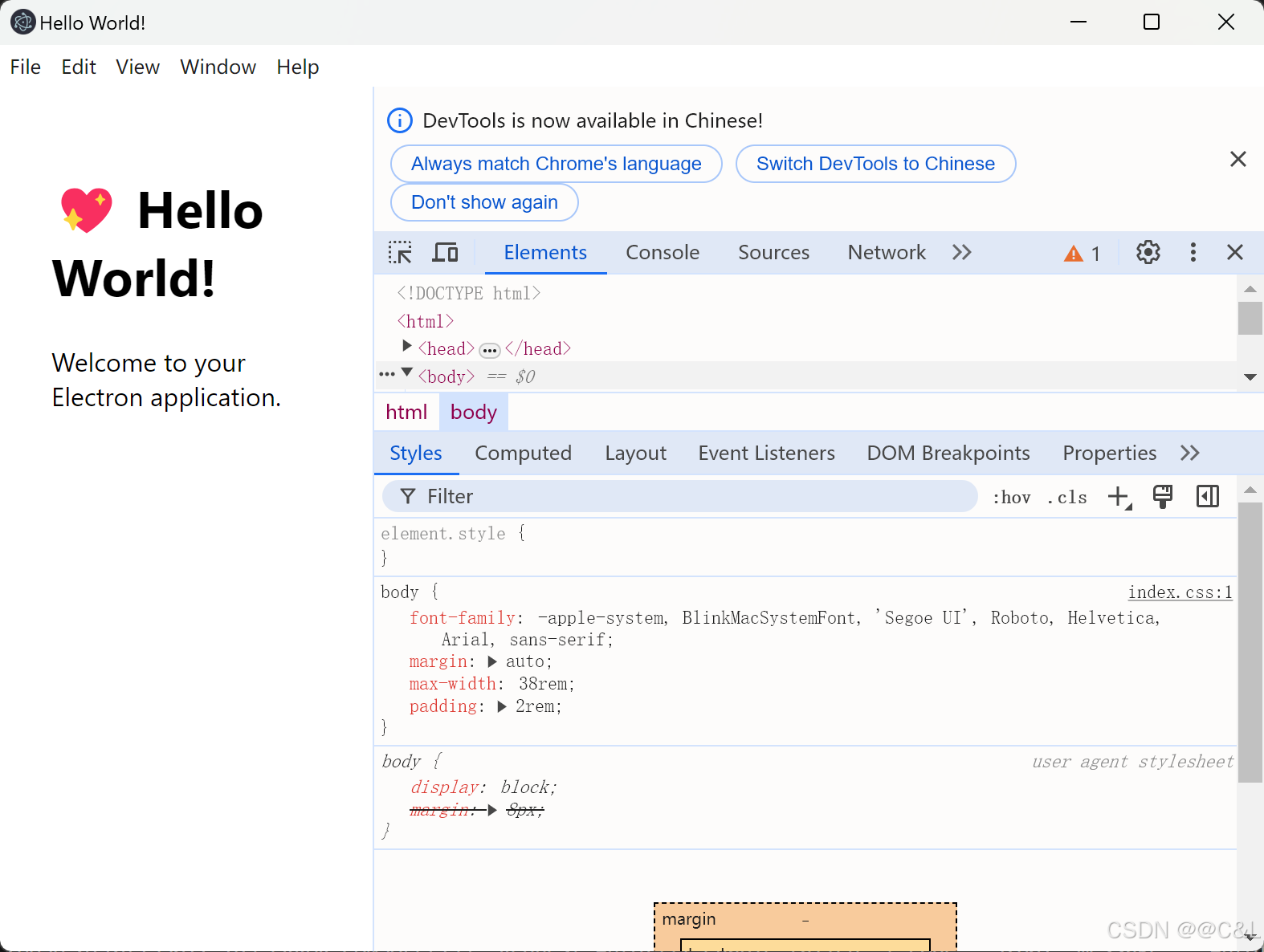The width and height of the screenshot is (1264, 952).
Task: Open the Edit menu
Action: 79,67
